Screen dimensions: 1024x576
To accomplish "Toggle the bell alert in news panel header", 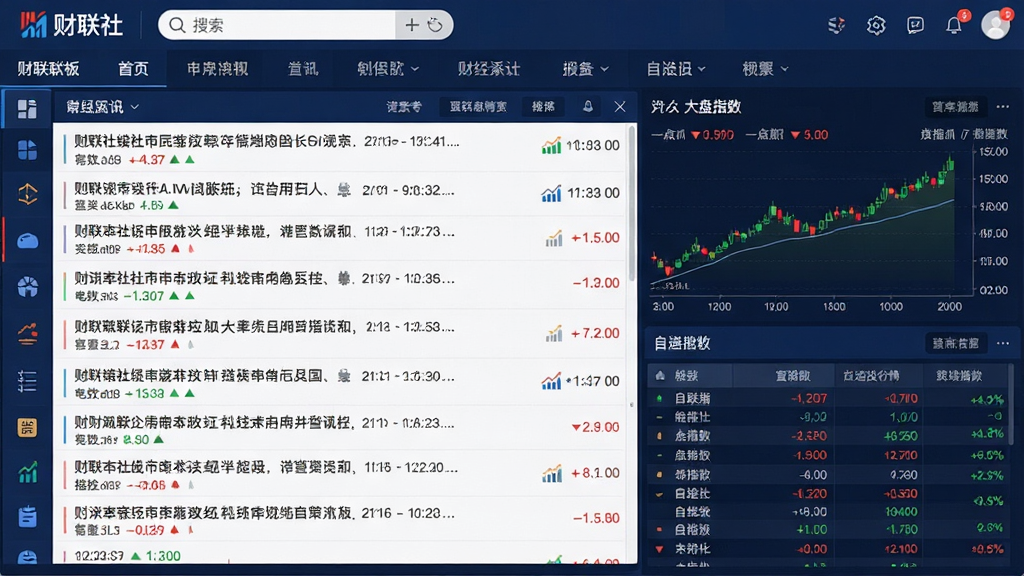I will click(x=588, y=106).
